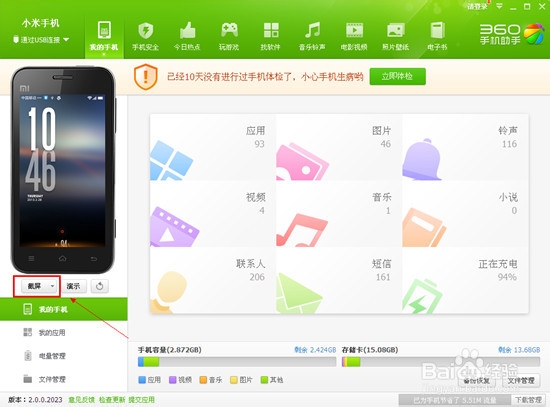Open the 小说 tile showing 0
The image size is (550, 407).
[x=465, y=214]
